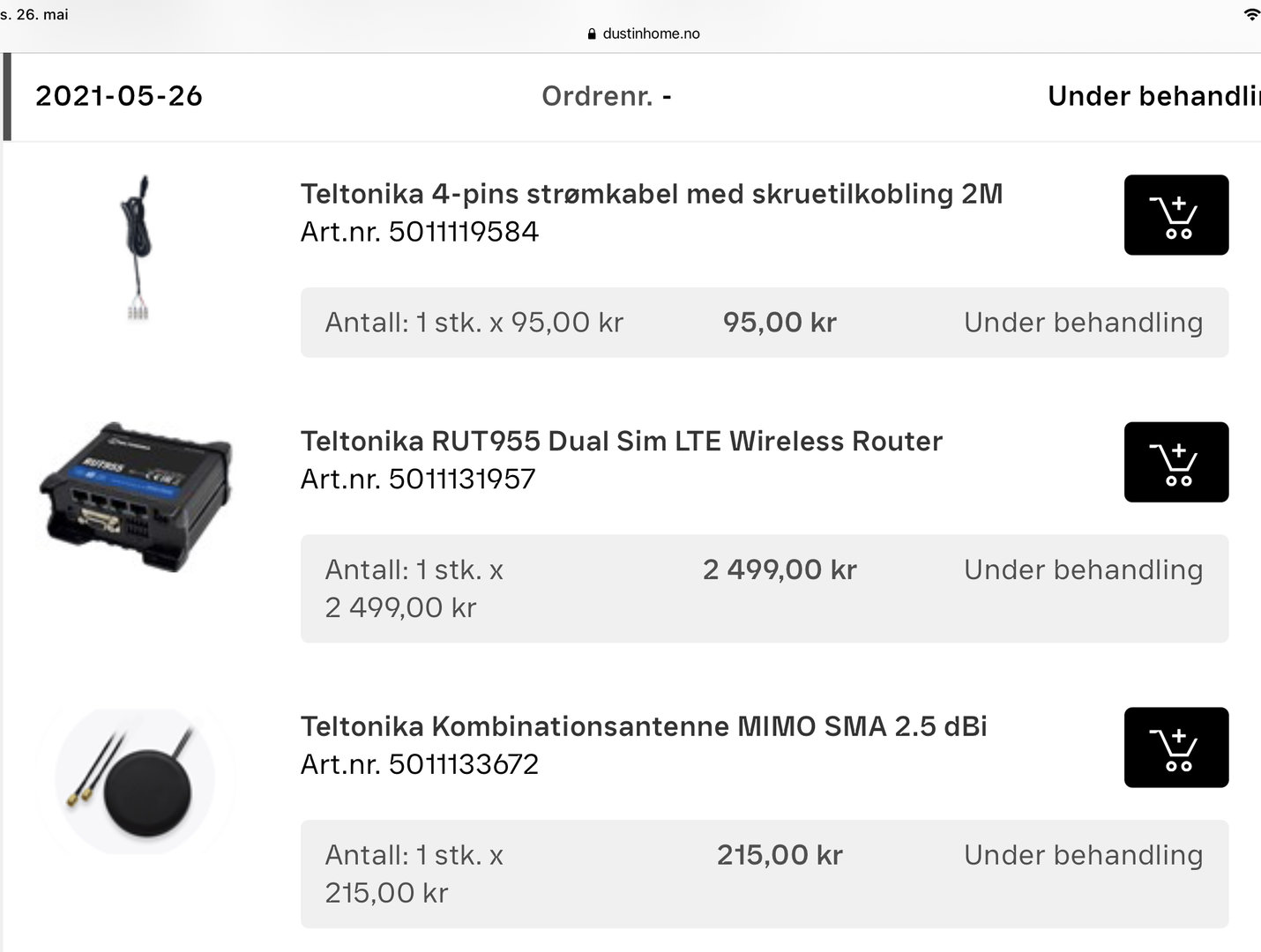Image resolution: width=1261 pixels, height=952 pixels.
Task: Click the padlock icon beside dustinhome.no
Action: (x=592, y=33)
